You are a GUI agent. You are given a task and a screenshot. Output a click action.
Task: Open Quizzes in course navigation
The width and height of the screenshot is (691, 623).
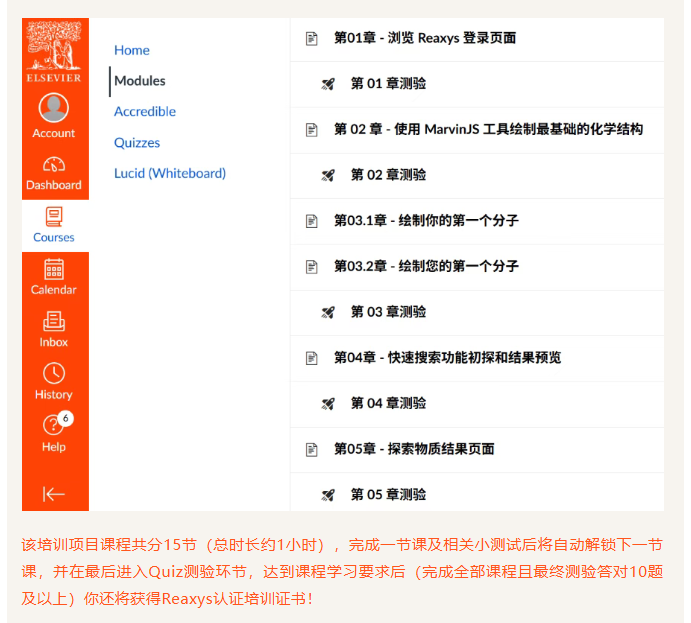click(137, 143)
